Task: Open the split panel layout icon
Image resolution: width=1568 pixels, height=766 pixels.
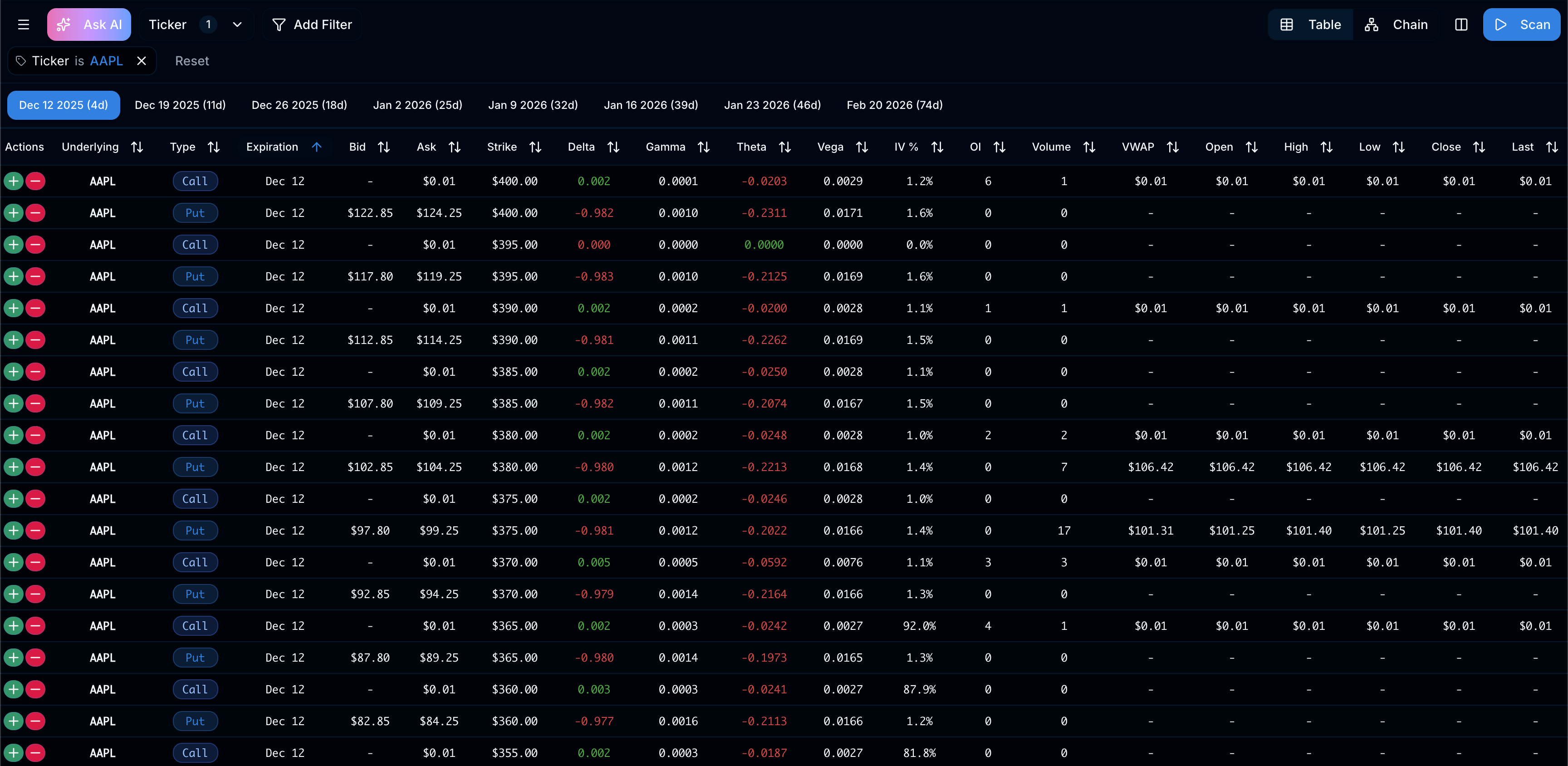Action: click(1461, 25)
